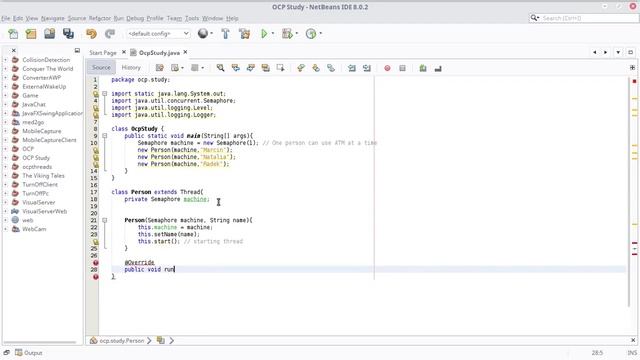Open Profile Project dropdown arrow
The image size is (640, 360).
click(320, 33)
